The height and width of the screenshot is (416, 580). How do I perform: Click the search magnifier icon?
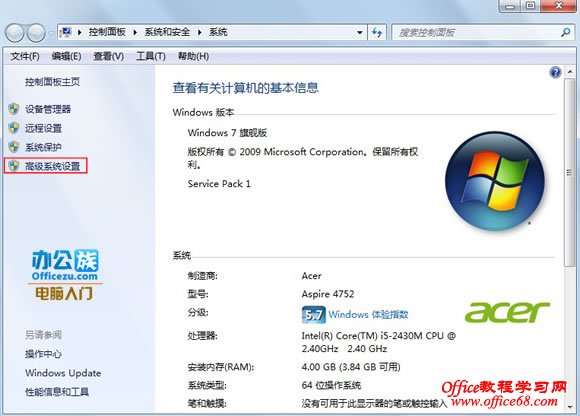tap(565, 33)
